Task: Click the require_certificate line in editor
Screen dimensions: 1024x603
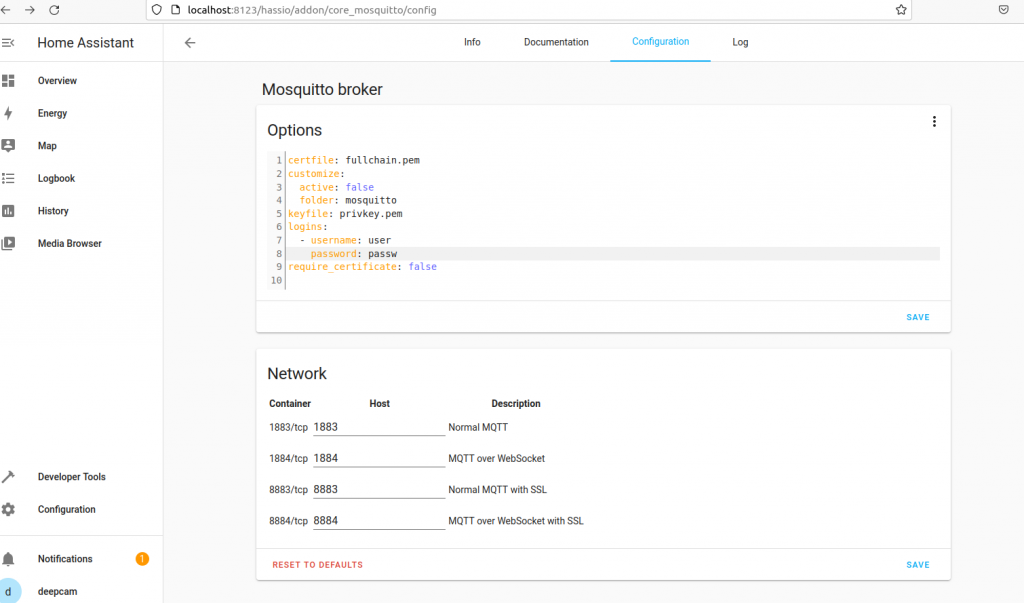Action: click(x=362, y=267)
